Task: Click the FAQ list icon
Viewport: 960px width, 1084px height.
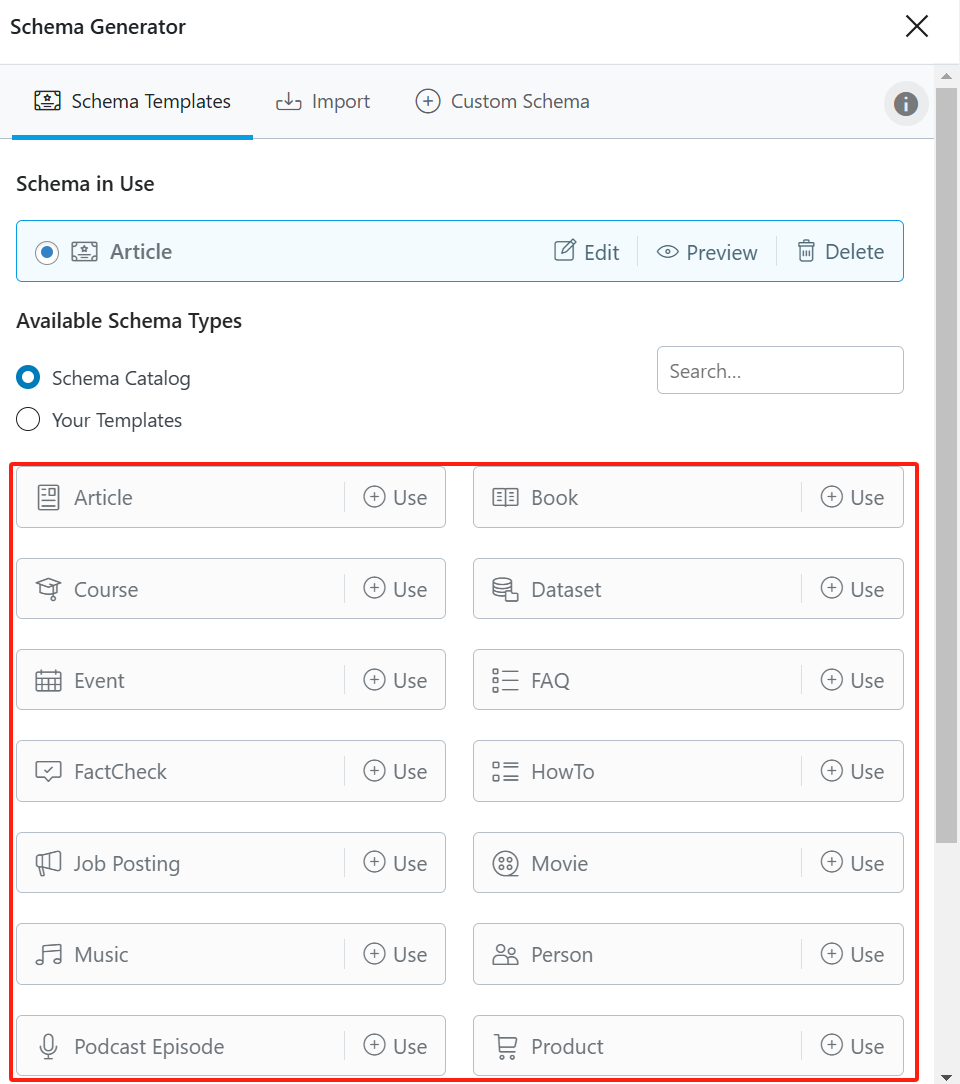Action: click(x=505, y=680)
